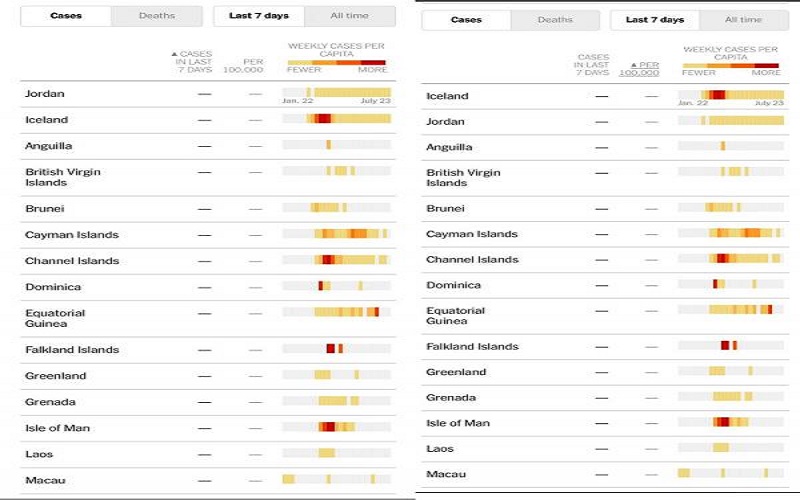Click Jordan's weekly cases heat strip, left table
This screenshot has height=500, width=800.
[337, 92]
